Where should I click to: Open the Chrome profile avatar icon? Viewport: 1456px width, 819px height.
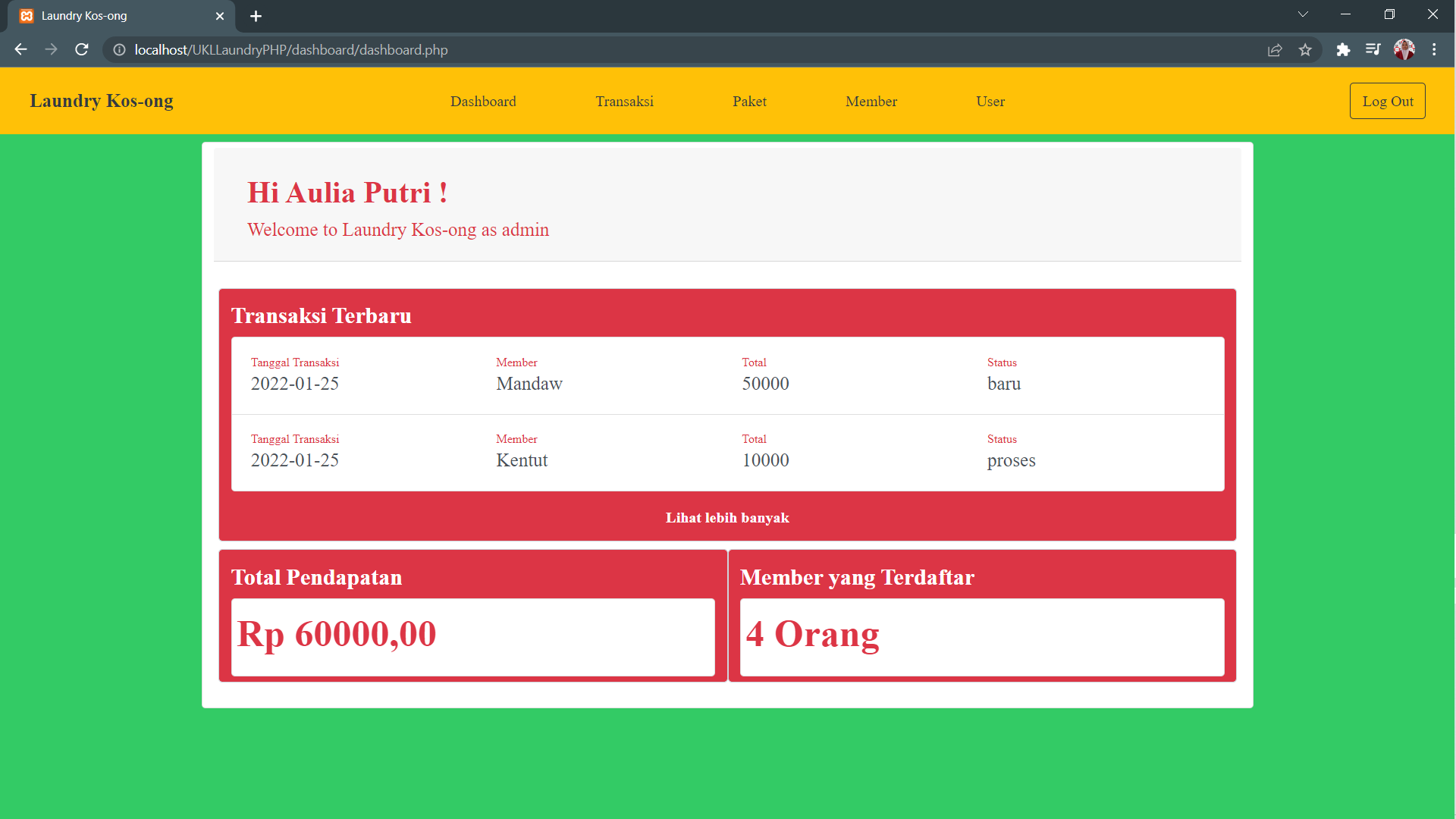point(1406,49)
